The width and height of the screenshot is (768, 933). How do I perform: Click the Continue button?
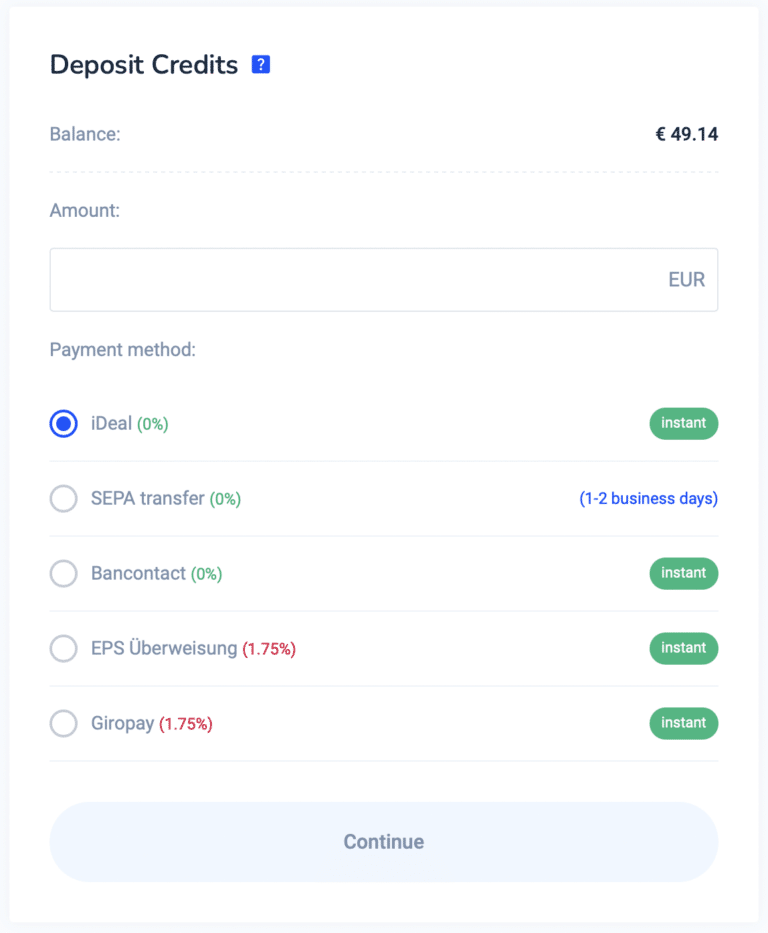(x=384, y=842)
